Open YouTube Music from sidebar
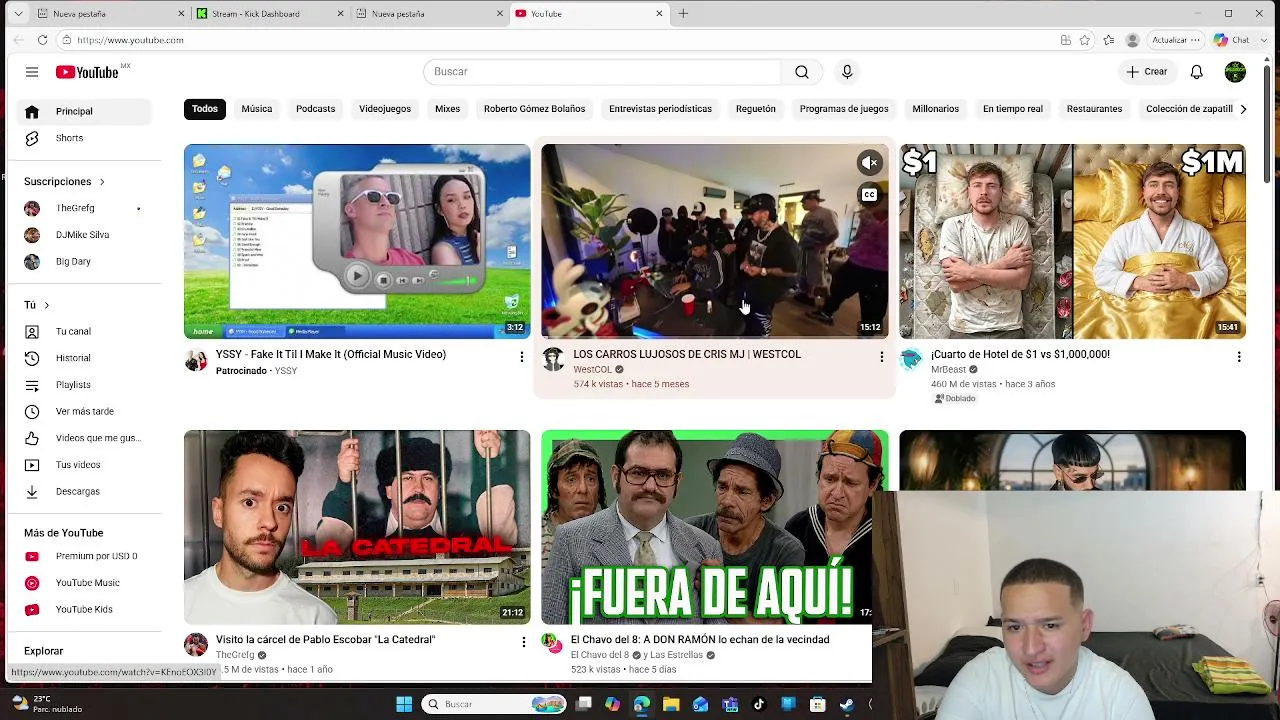This screenshot has width=1280, height=720. pyautogui.click(x=87, y=583)
